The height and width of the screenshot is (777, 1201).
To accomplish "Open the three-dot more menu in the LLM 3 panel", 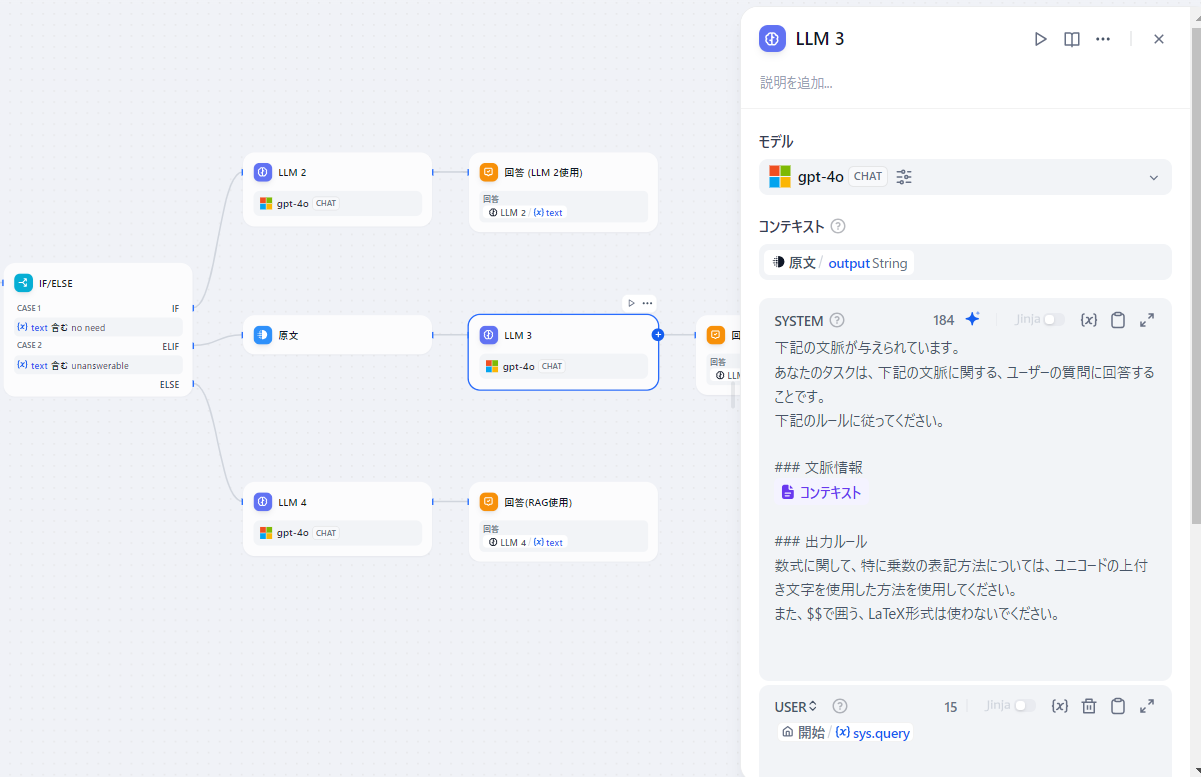I will pyautogui.click(x=1103, y=39).
